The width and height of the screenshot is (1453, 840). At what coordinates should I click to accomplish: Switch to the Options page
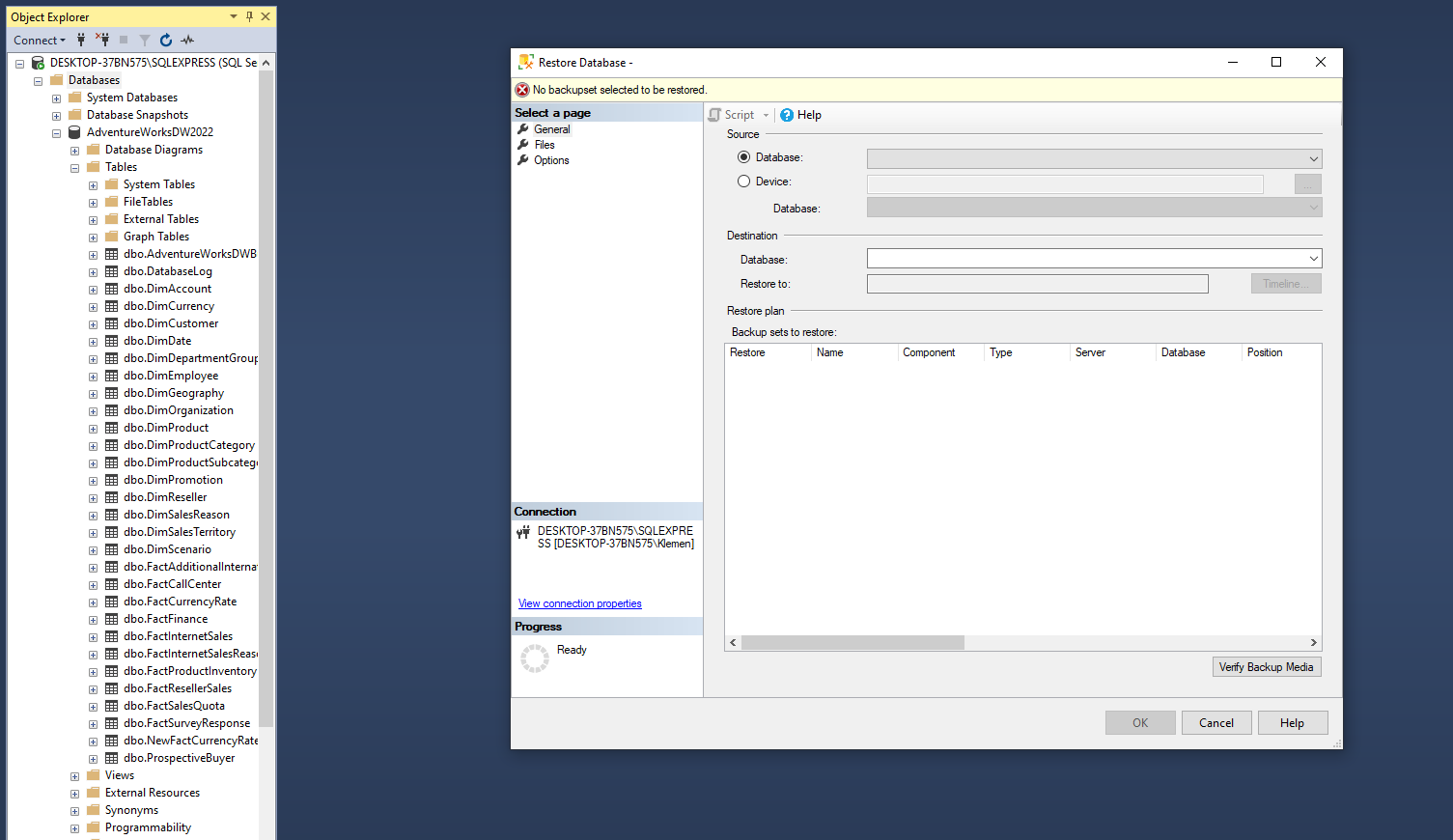pyautogui.click(x=551, y=160)
